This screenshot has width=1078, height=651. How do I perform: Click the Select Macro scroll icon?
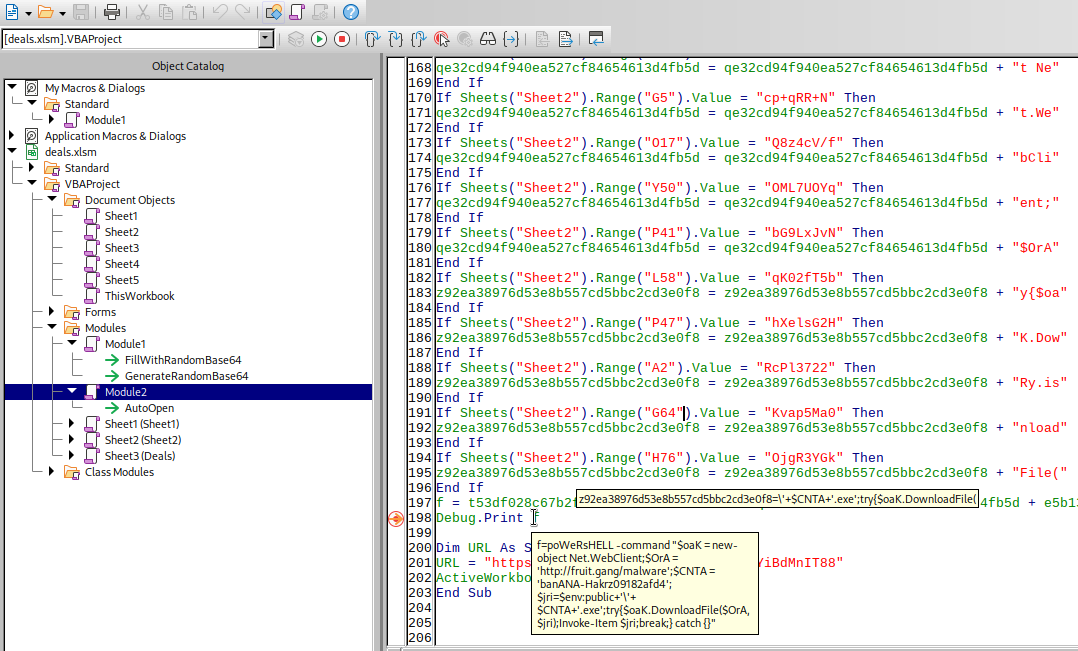[x=296, y=12]
